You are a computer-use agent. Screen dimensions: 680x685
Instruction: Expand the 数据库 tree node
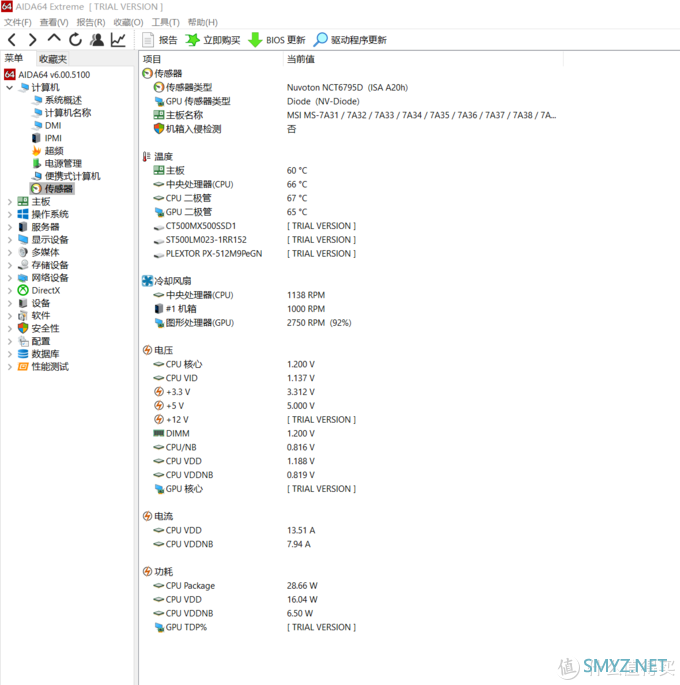[x=10, y=354]
